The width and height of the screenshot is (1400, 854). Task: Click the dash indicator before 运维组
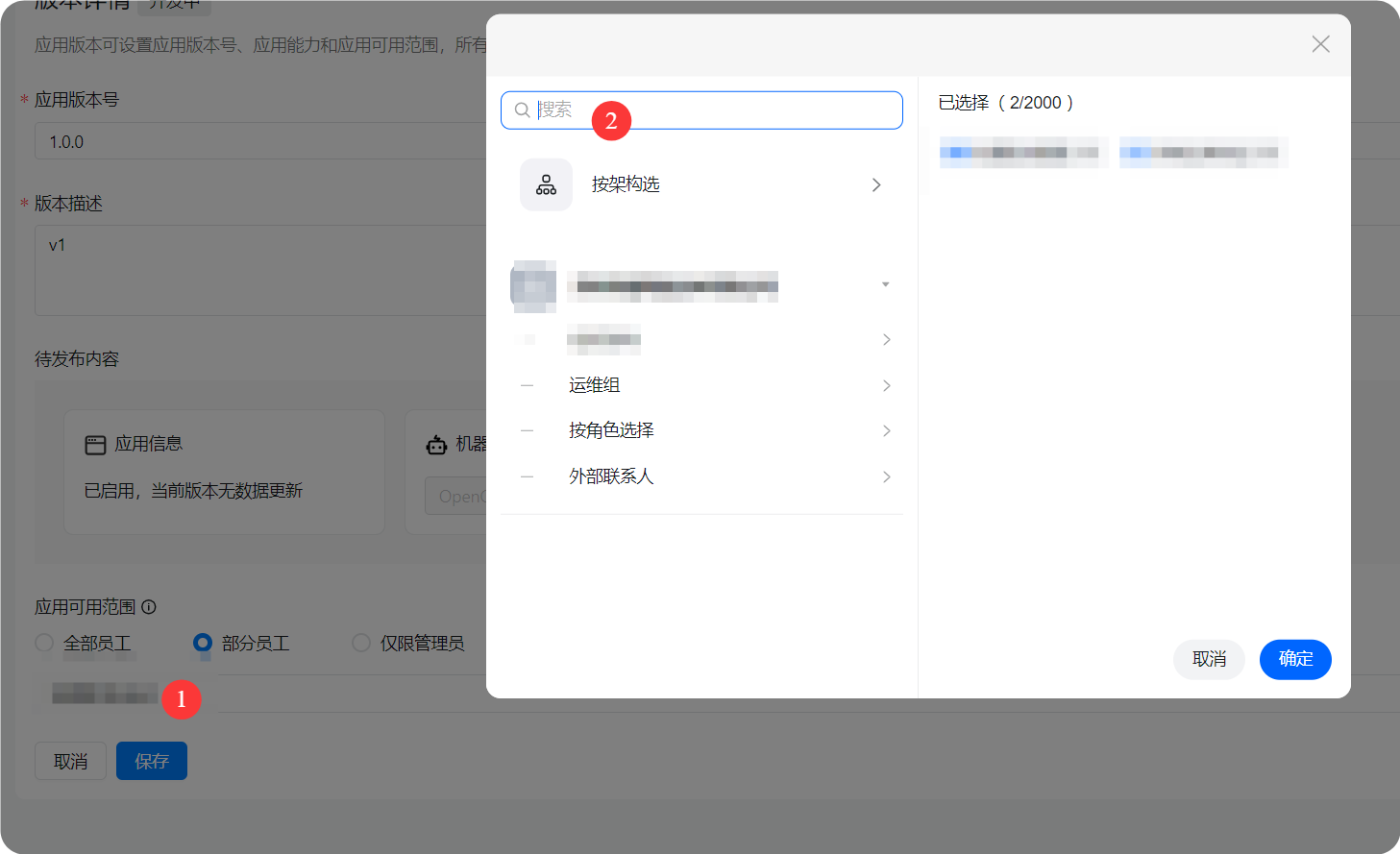[526, 384]
